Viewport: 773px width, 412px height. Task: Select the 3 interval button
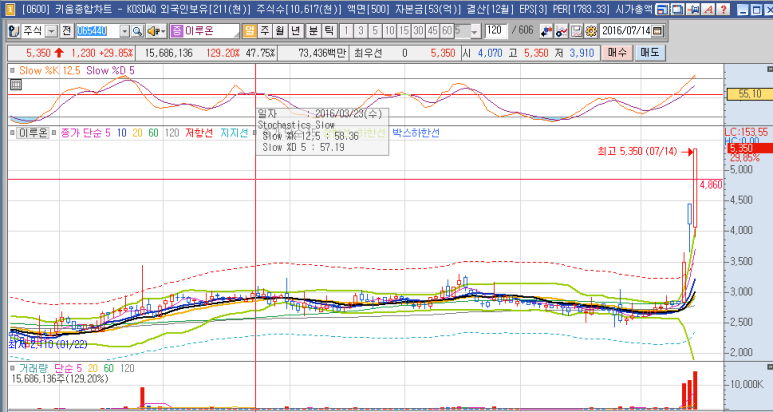click(x=361, y=31)
